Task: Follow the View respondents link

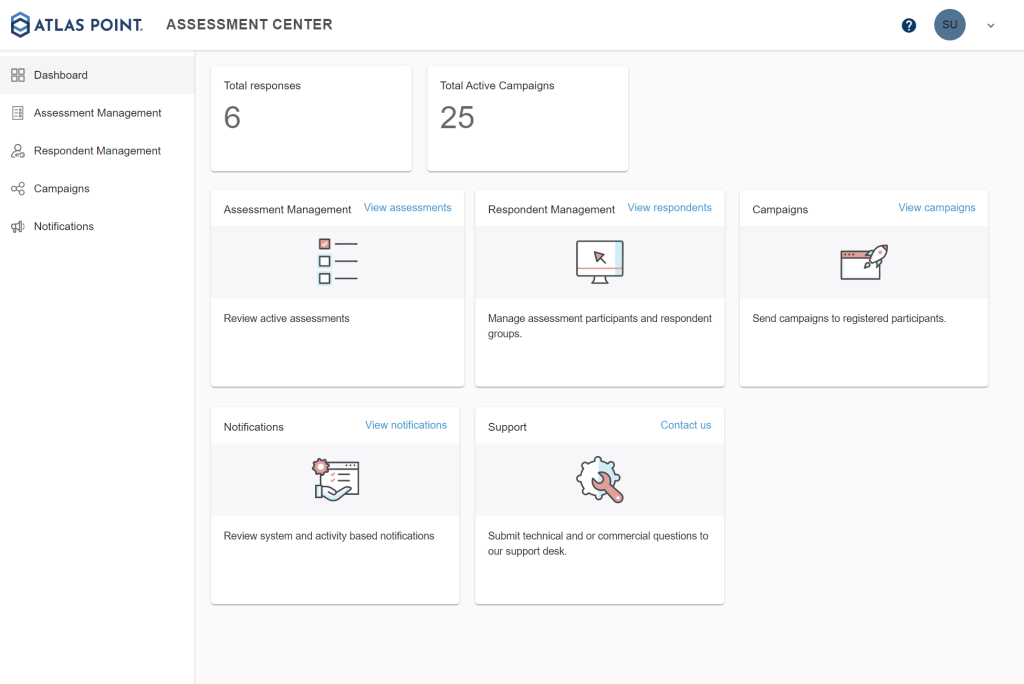Action: coord(669,208)
